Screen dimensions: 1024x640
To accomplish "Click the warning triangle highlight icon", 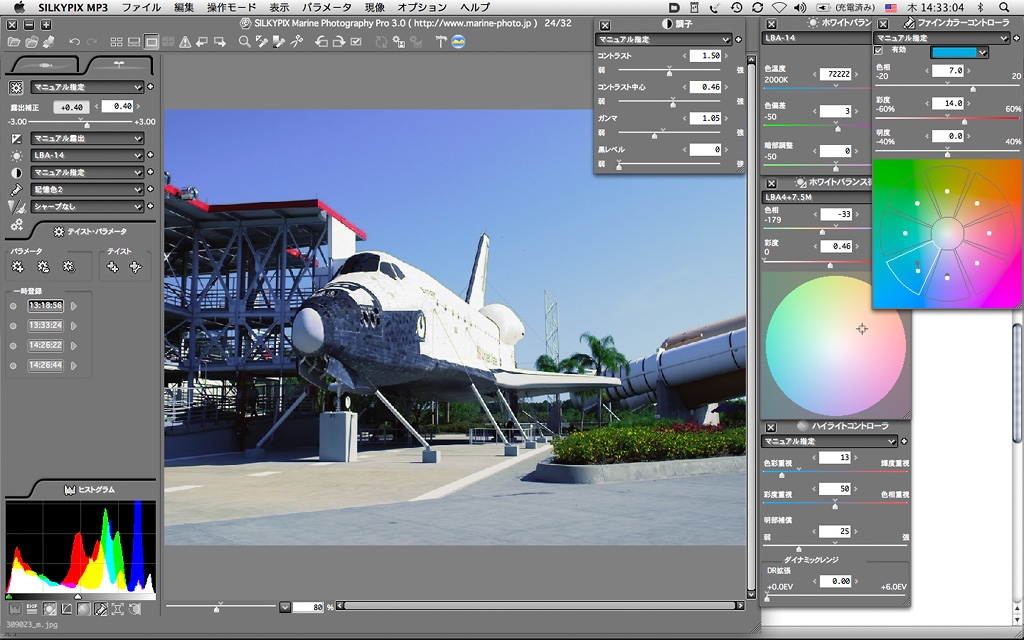I will [185, 42].
